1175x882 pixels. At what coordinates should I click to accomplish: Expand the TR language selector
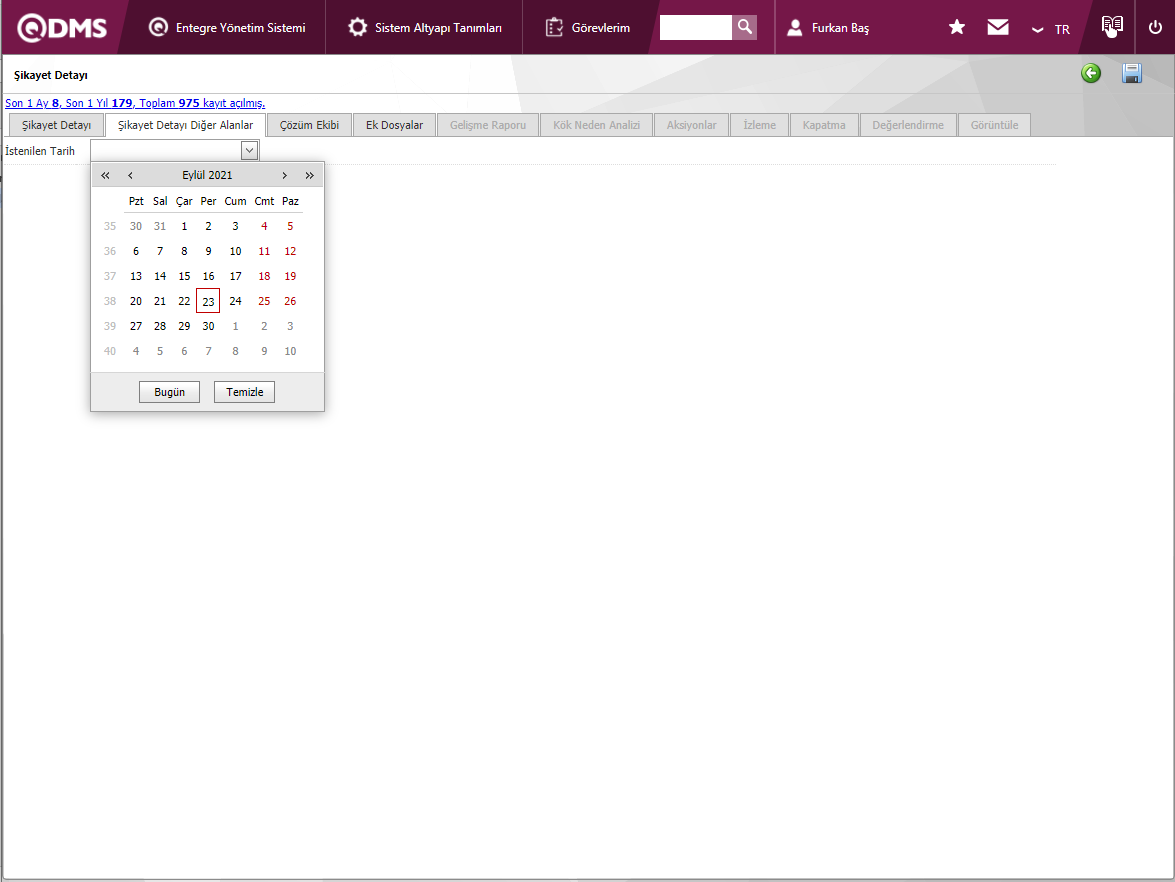tap(1051, 29)
